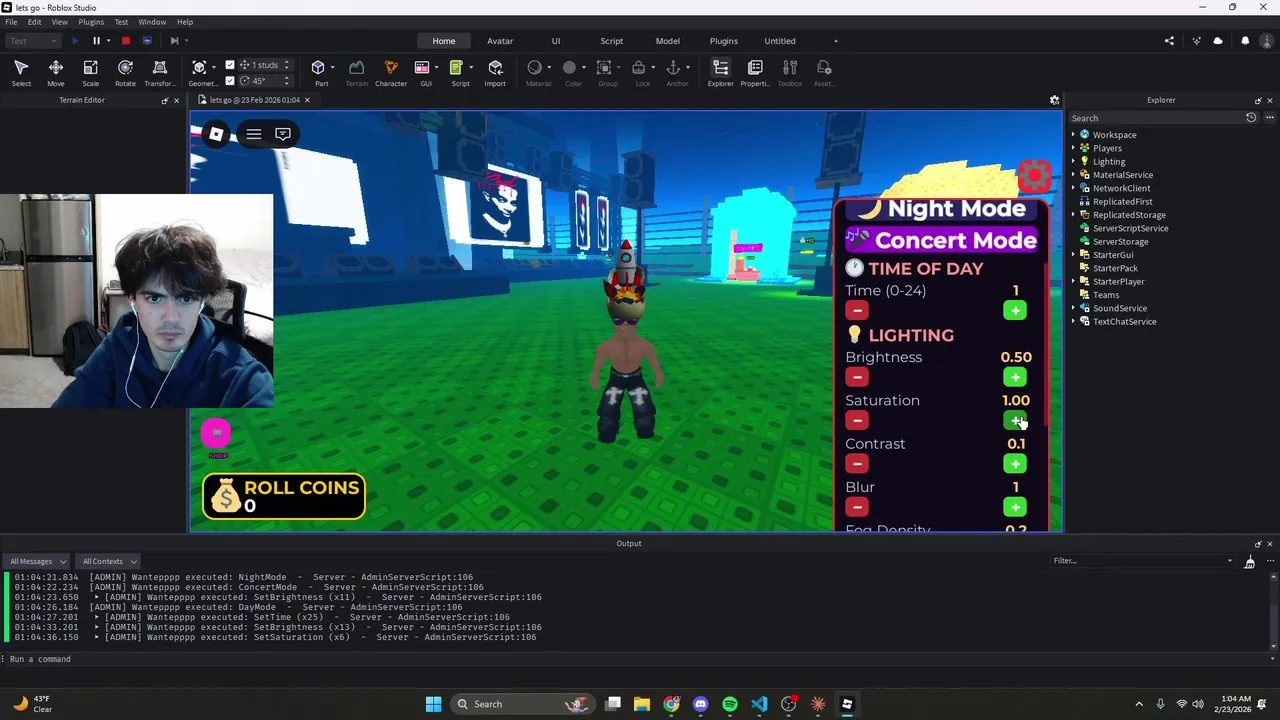Viewport: 1280px width, 720px height.
Task: Open the Properties panel button
Action: coord(755,72)
